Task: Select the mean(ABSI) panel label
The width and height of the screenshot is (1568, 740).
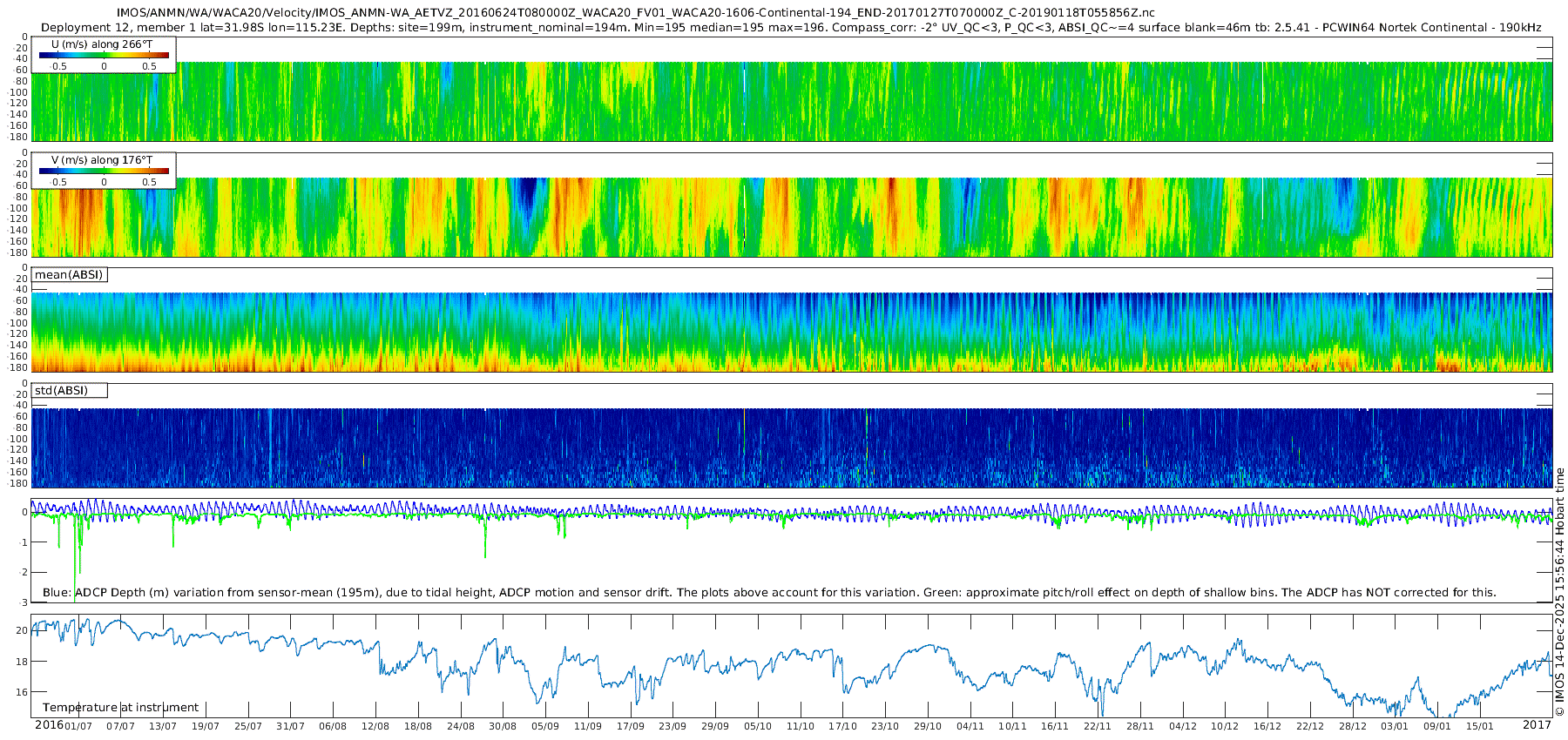Action: tap(69, 275)
